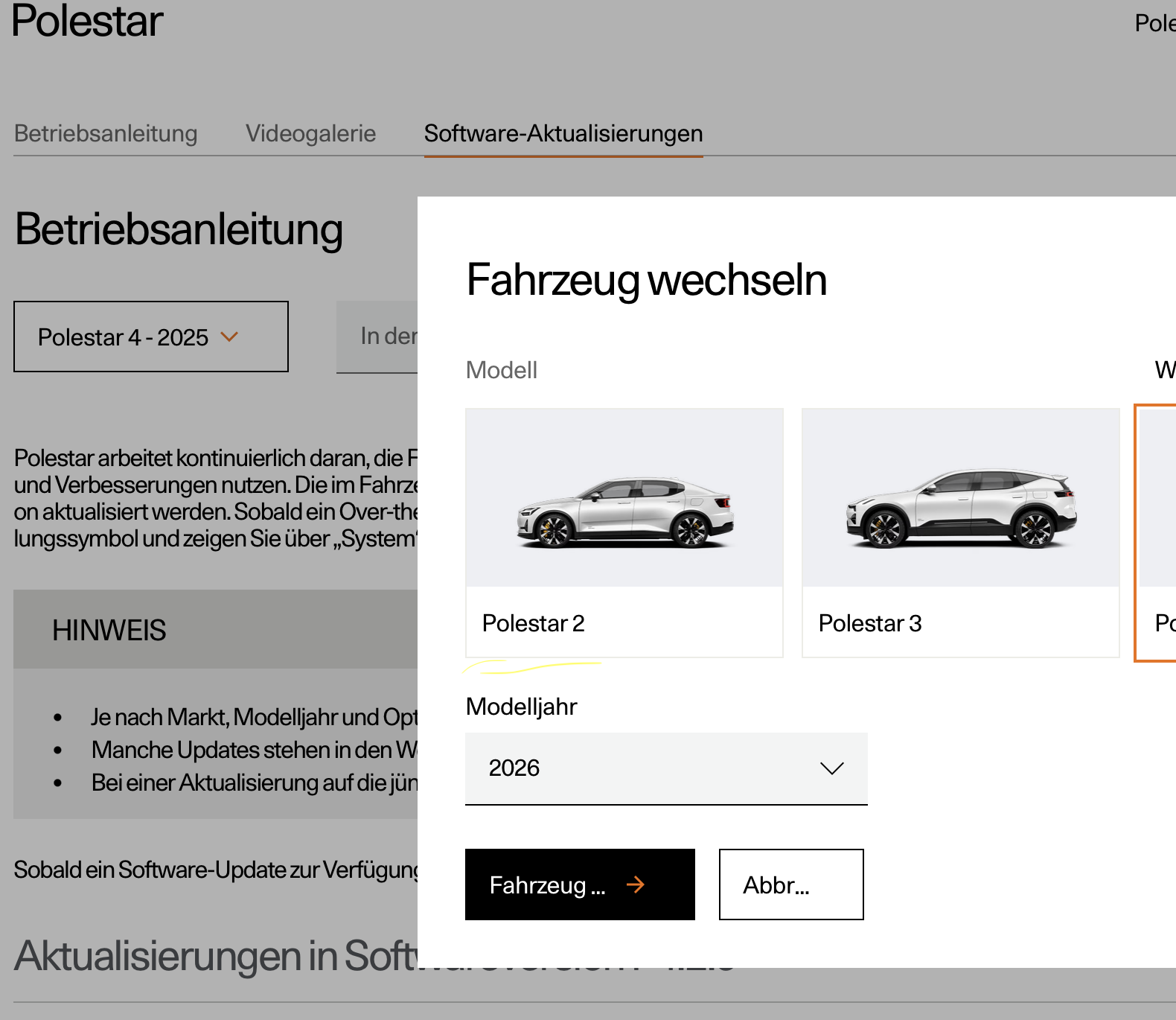Click the orange arrow on the Fahrzeug button
This screenshot has height=1020, width=1176.
point(636,884)
